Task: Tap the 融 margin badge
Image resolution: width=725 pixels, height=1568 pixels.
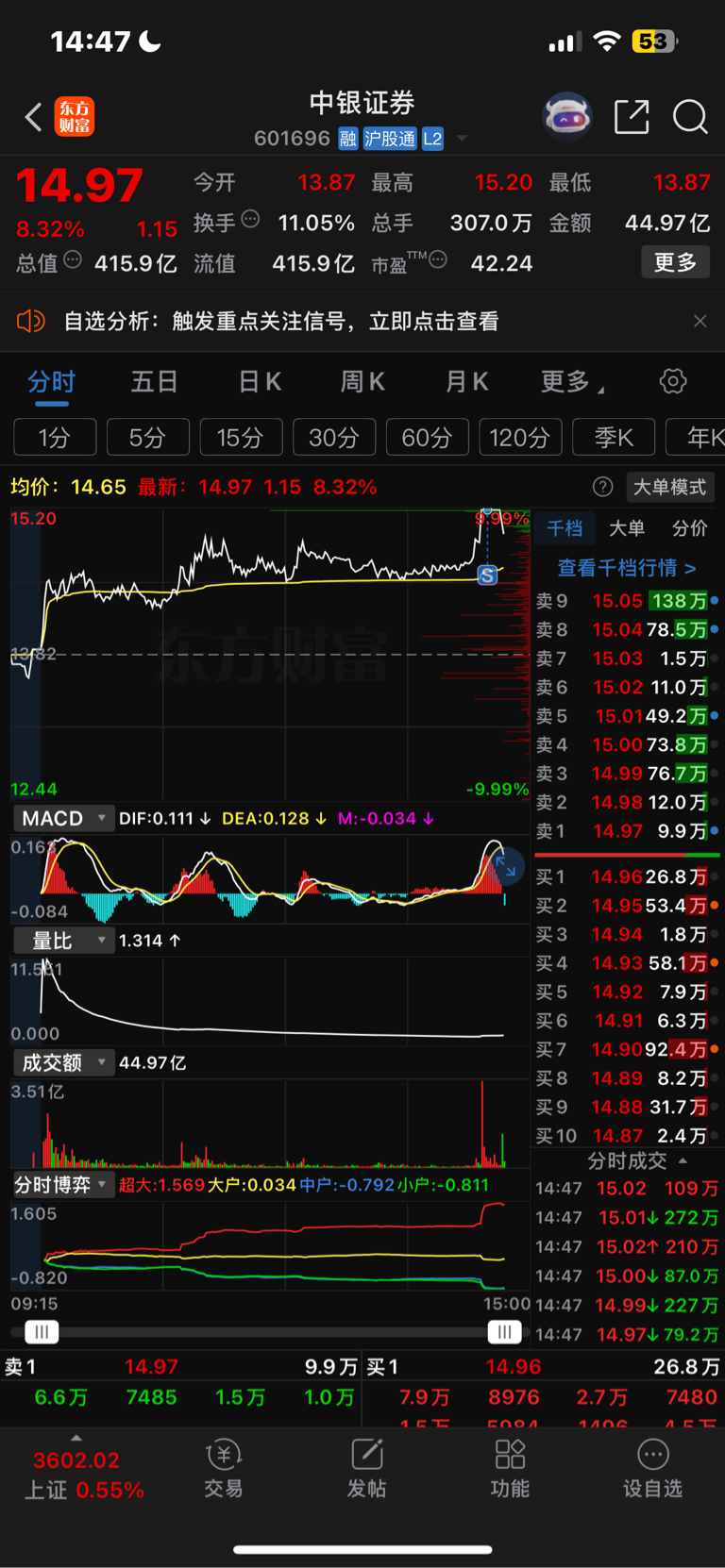Action: tap(348, 139)
